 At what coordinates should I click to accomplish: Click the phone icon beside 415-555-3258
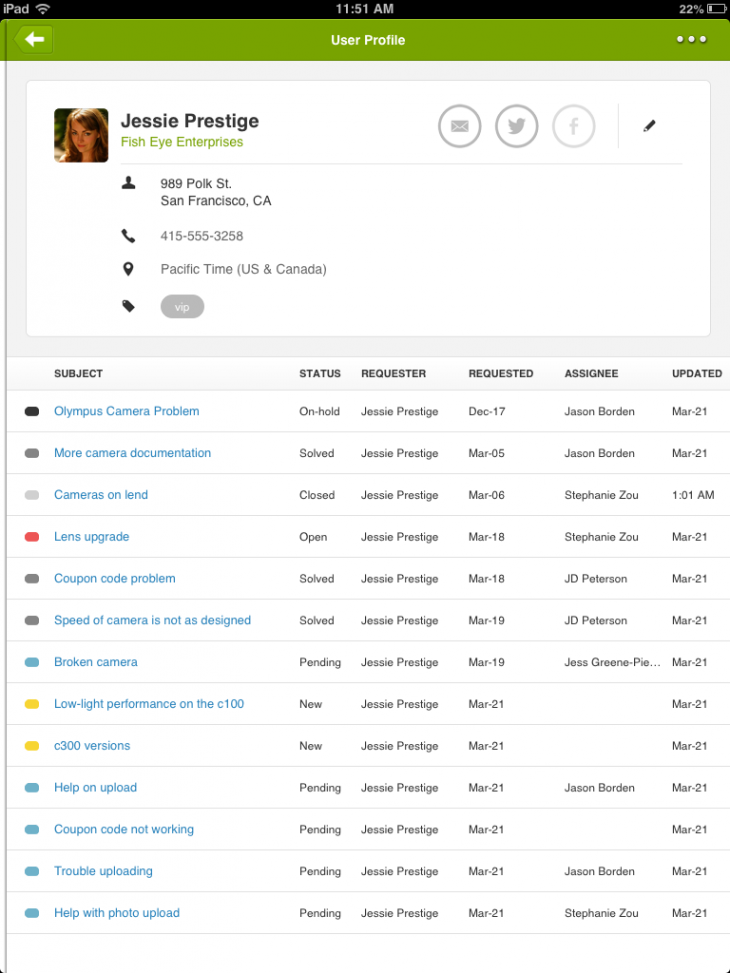[x=128, y=236]
